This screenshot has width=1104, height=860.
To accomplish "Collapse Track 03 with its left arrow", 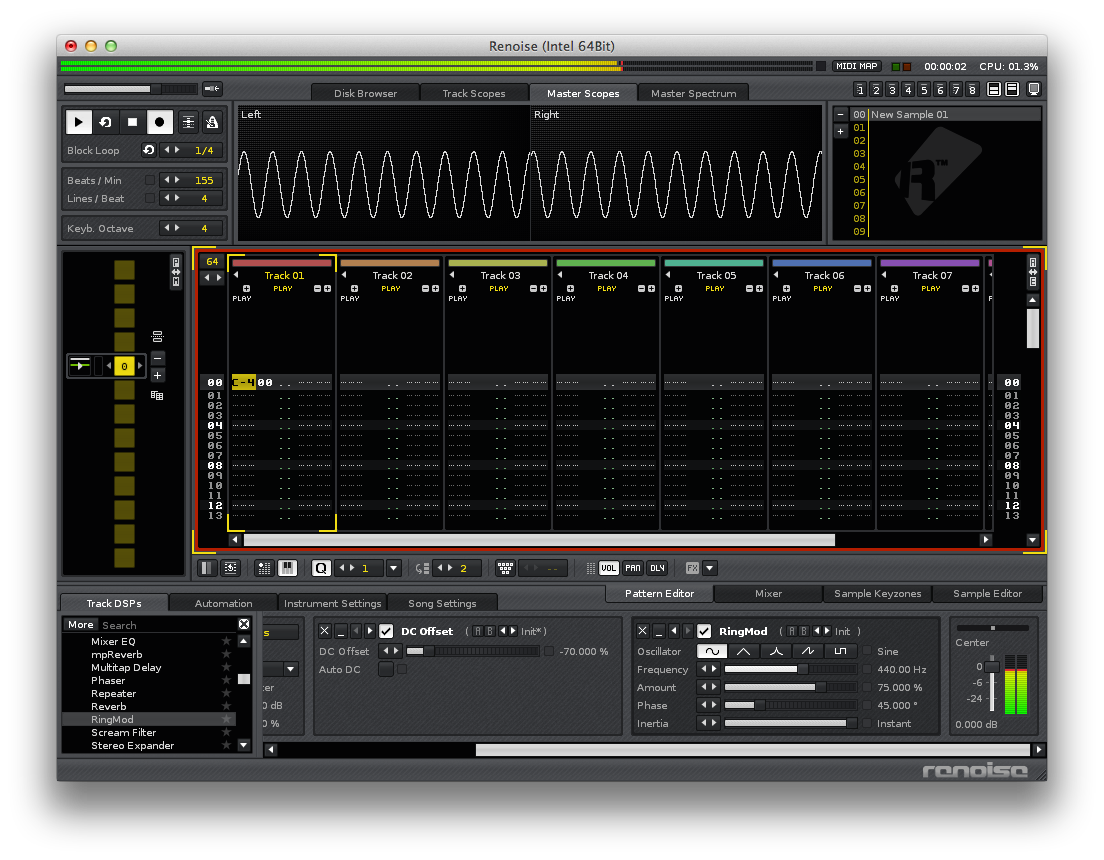I will pos(453,275).
